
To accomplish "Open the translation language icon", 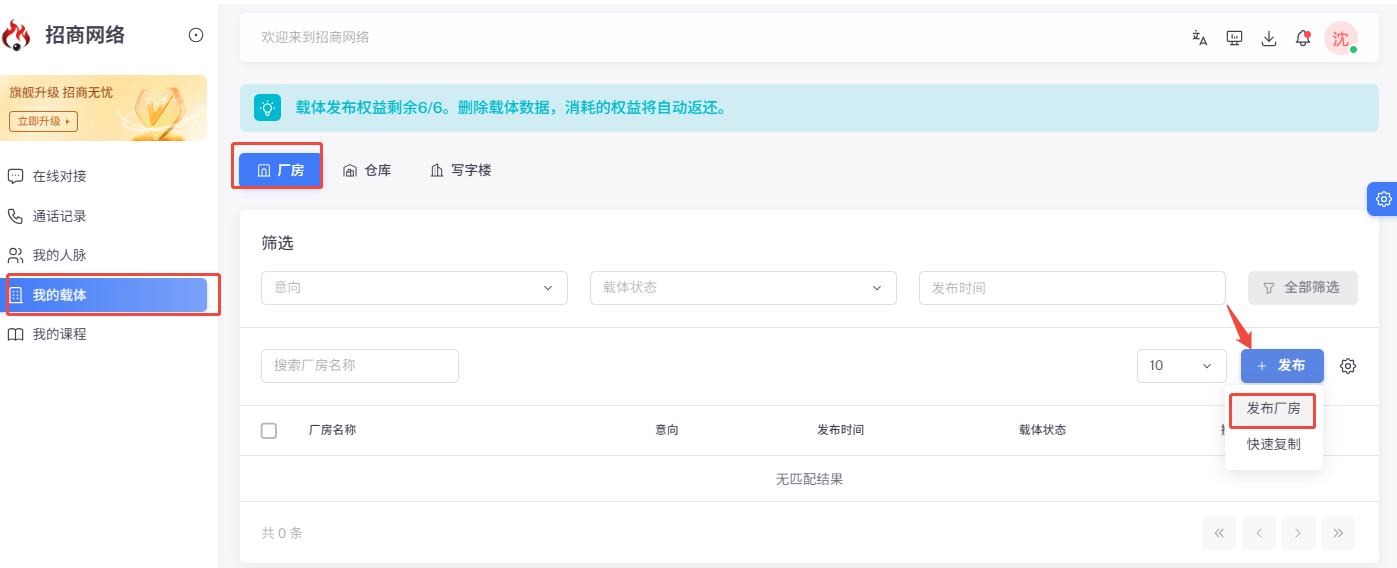I will click(1200, 38).
